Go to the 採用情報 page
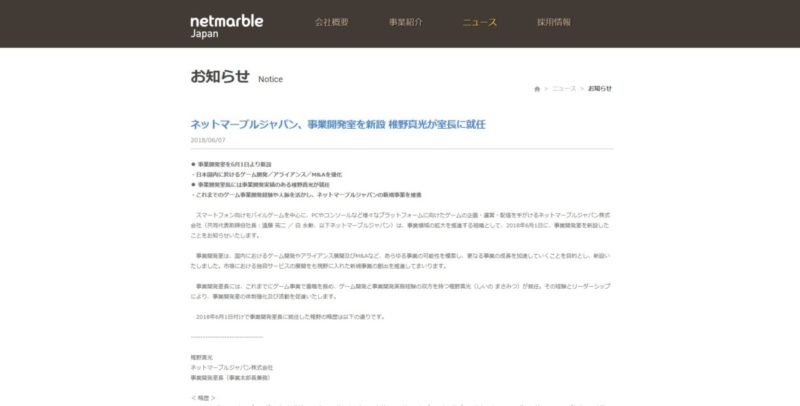The image size is (800, 406). (553, 22)
